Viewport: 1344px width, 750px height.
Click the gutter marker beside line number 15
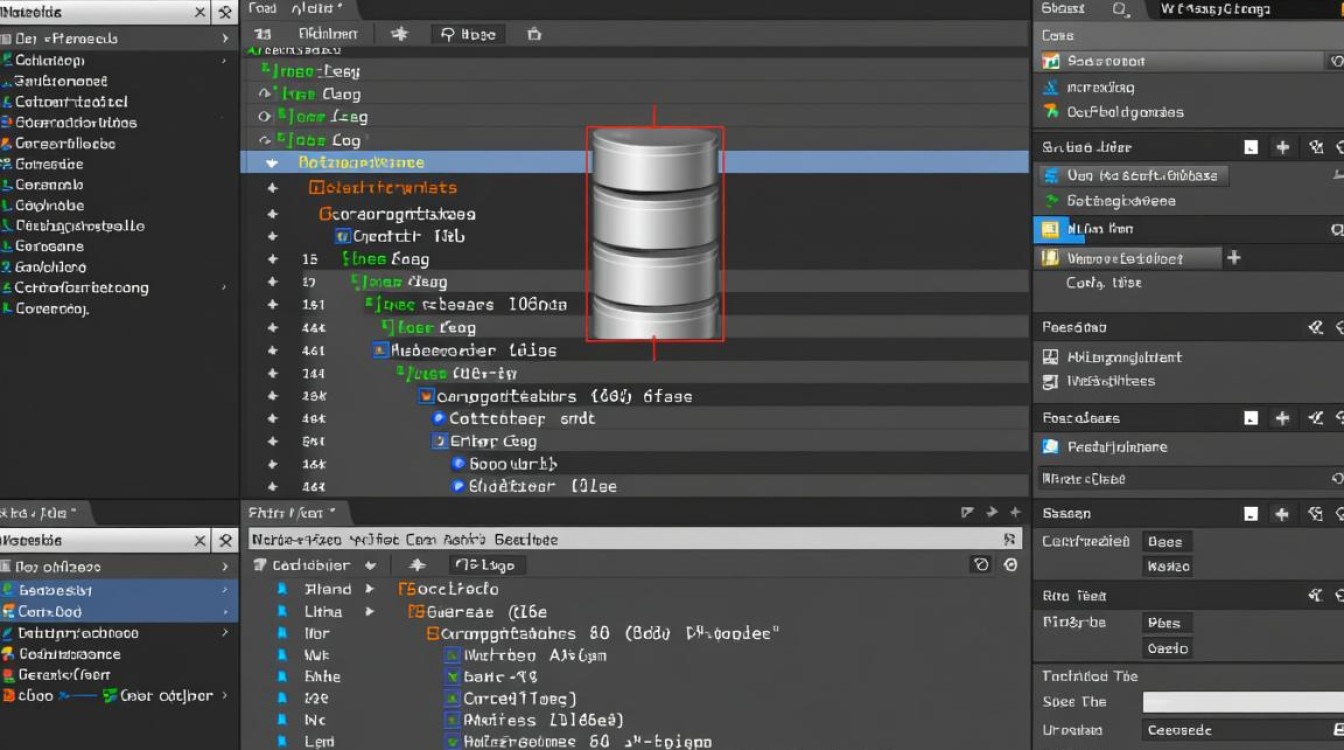272,259
